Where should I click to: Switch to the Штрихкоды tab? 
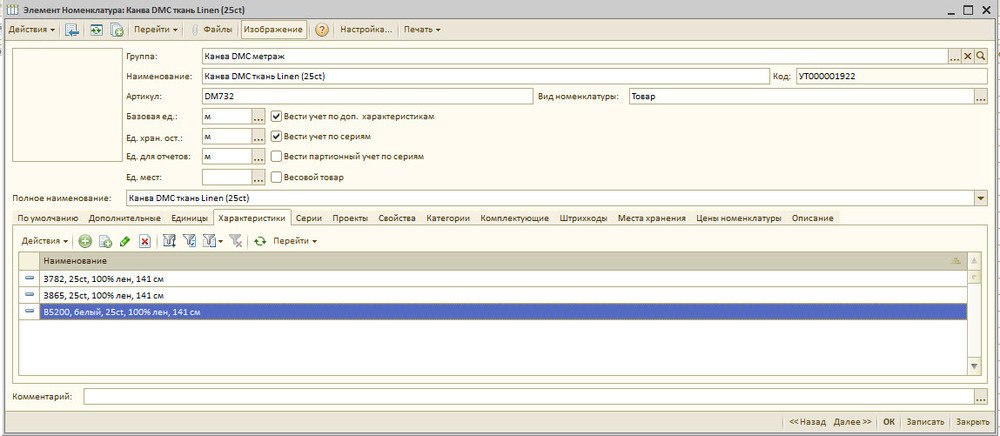(x=584, y=218)
